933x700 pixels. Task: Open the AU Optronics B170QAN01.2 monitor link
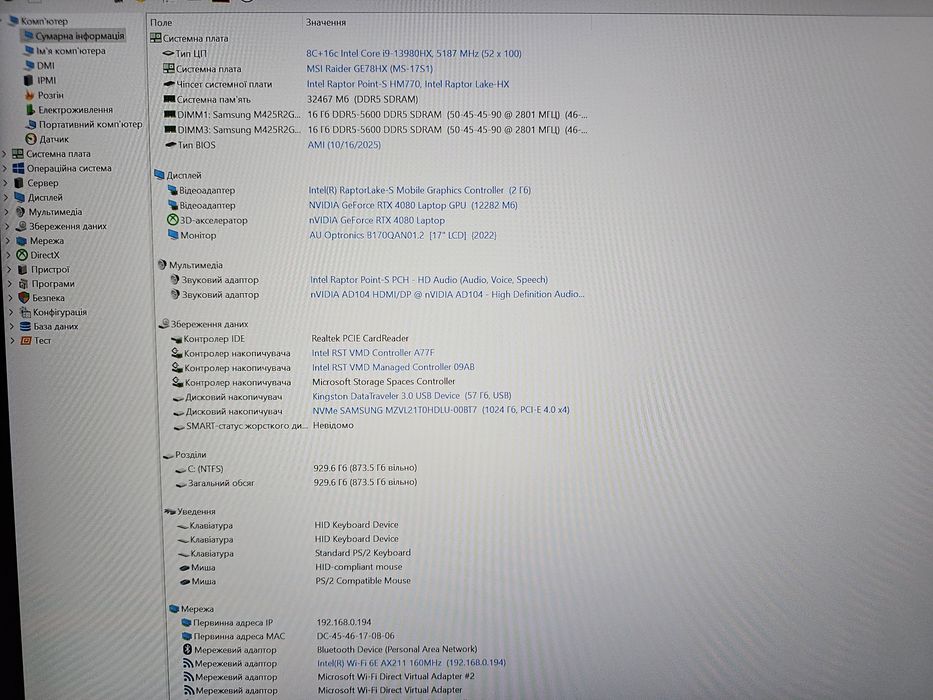pyautogui.click(x=402, y=235)
